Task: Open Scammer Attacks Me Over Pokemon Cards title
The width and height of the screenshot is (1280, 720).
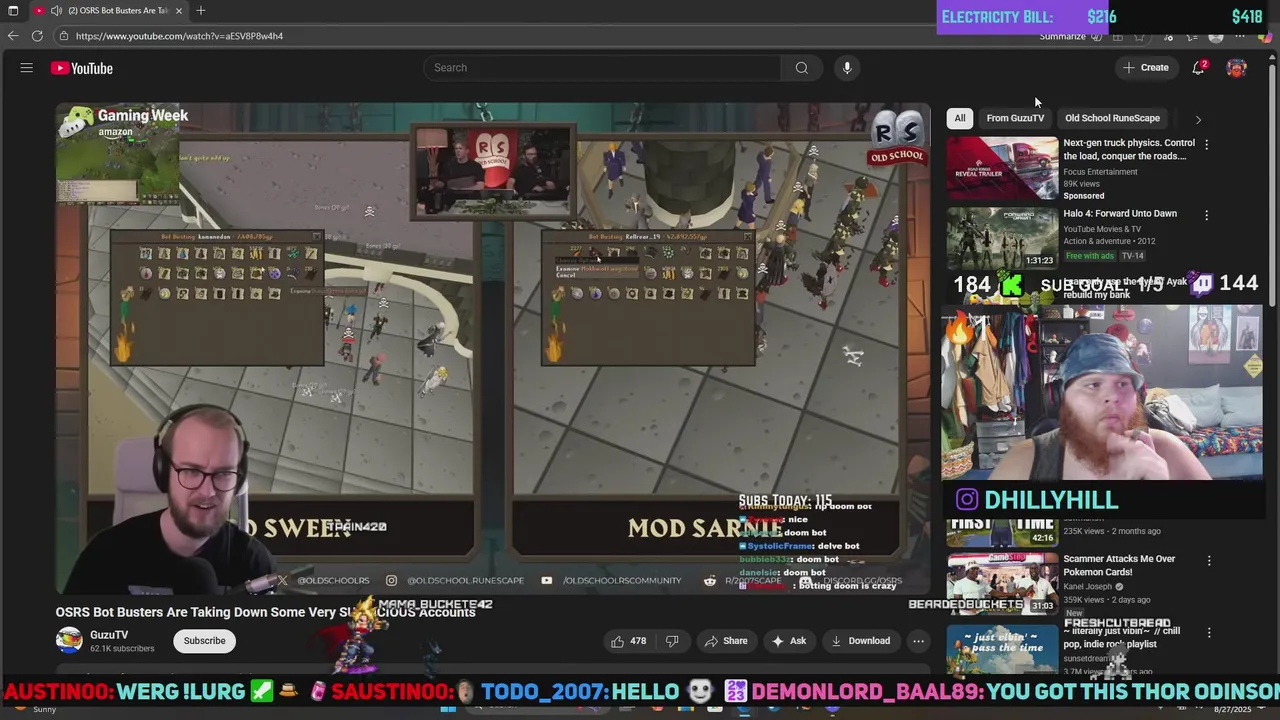Action: pyautogui.click(x=1119, y=566)
